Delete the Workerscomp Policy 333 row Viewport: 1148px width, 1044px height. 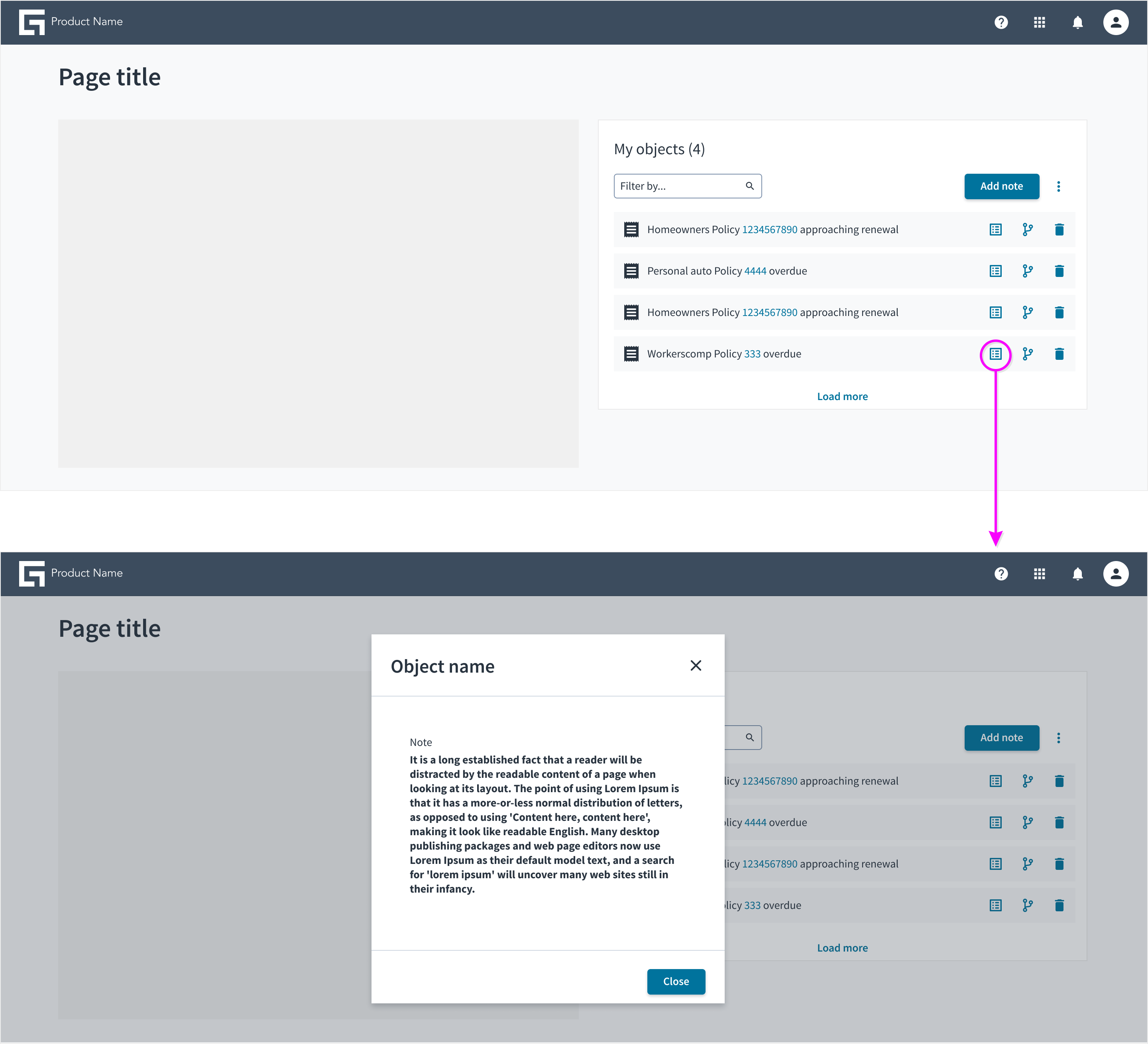[x=1059, y=354]
